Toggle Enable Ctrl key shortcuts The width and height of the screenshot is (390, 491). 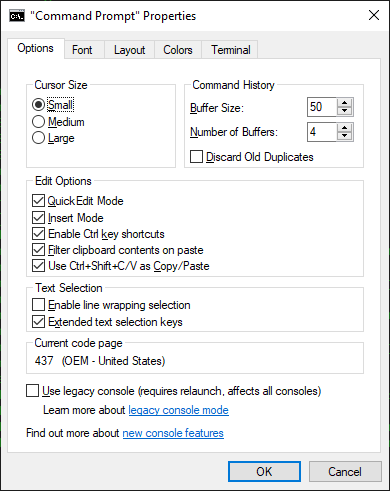pyautogui.click(x=38, y=234)
